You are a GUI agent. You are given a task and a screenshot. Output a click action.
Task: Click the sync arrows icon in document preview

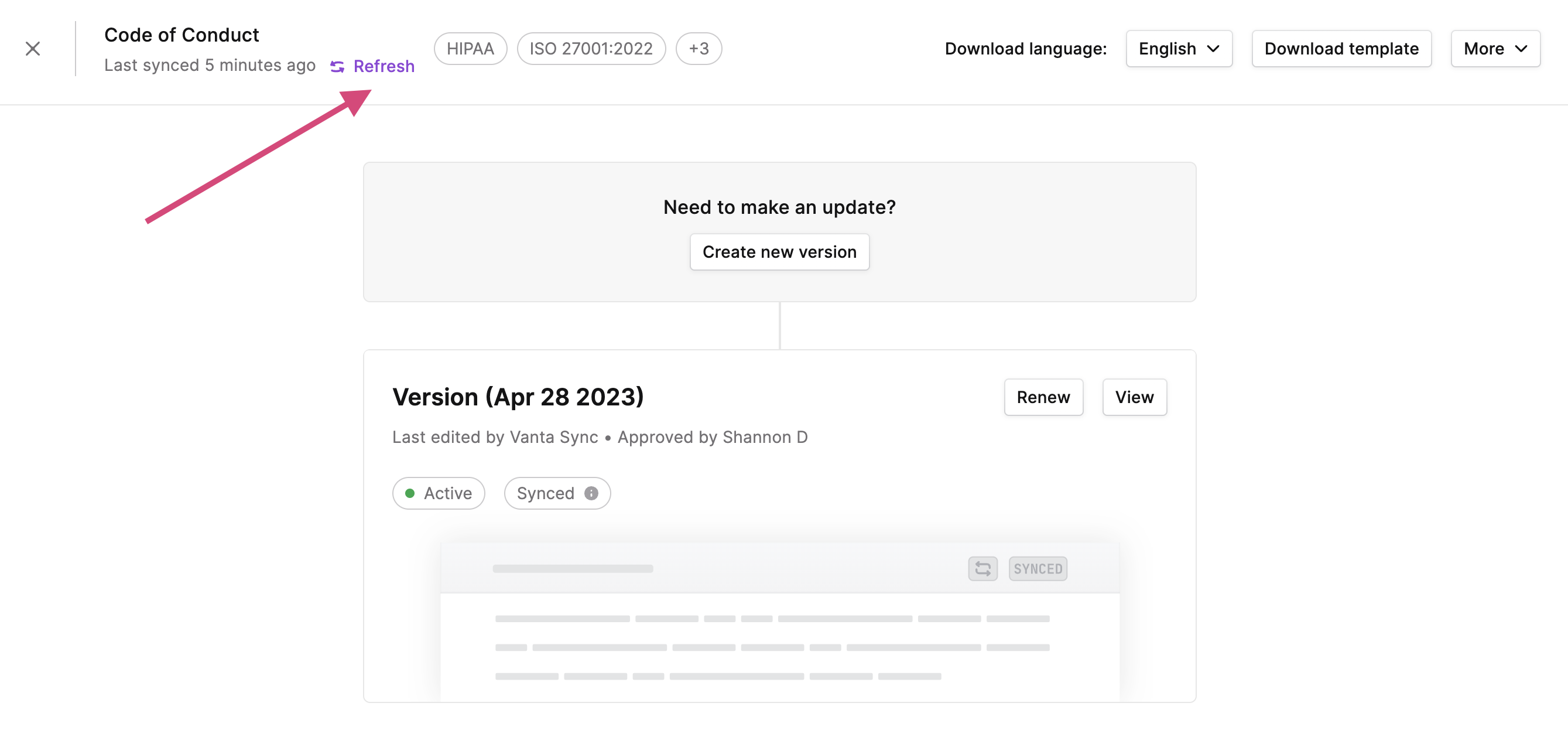pyautogui.click(x=982, y=568)
